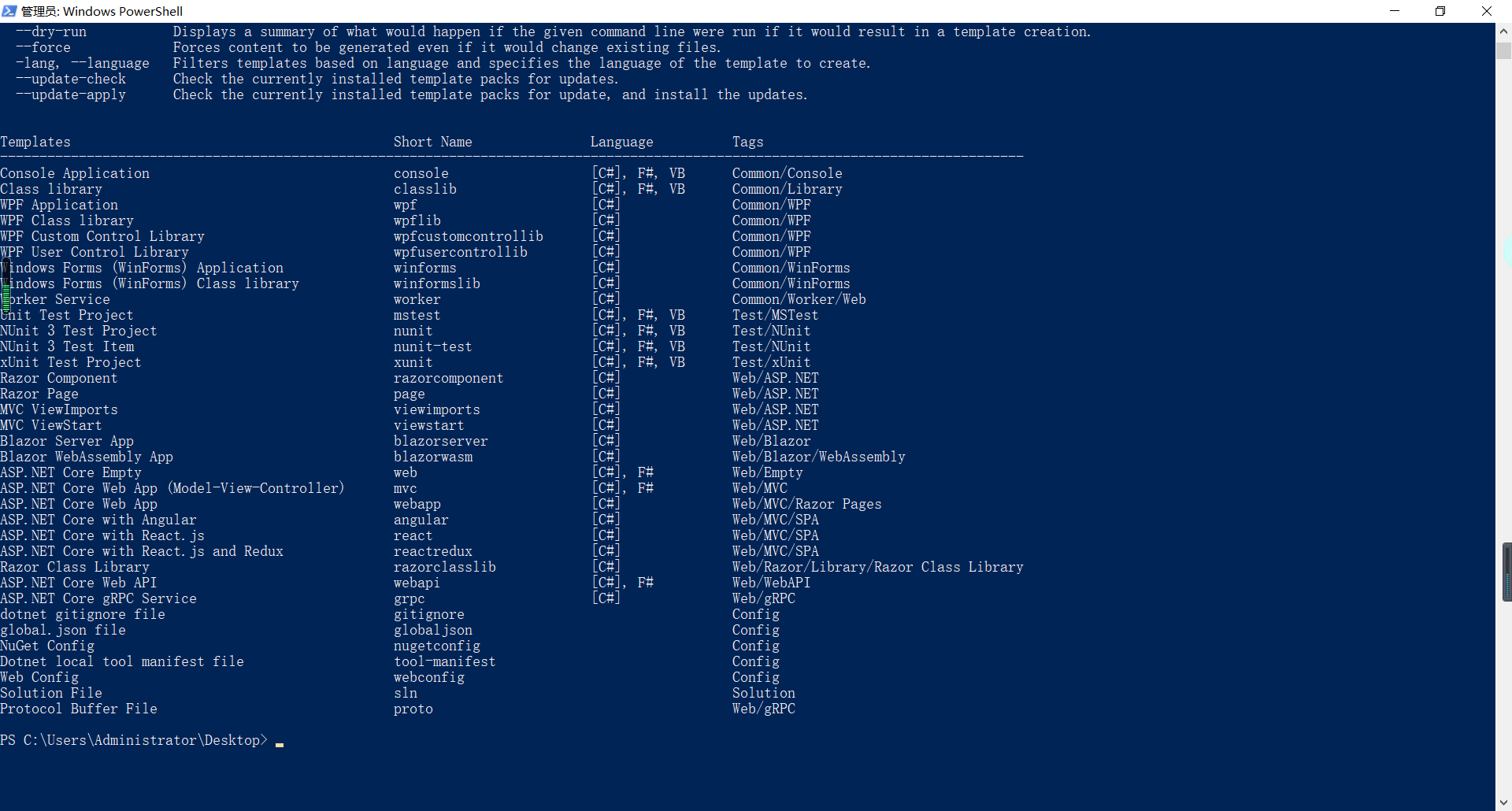Click the 'grpc' short name
The width and height of the screenshot is (1512, 811).
point(409,598)
